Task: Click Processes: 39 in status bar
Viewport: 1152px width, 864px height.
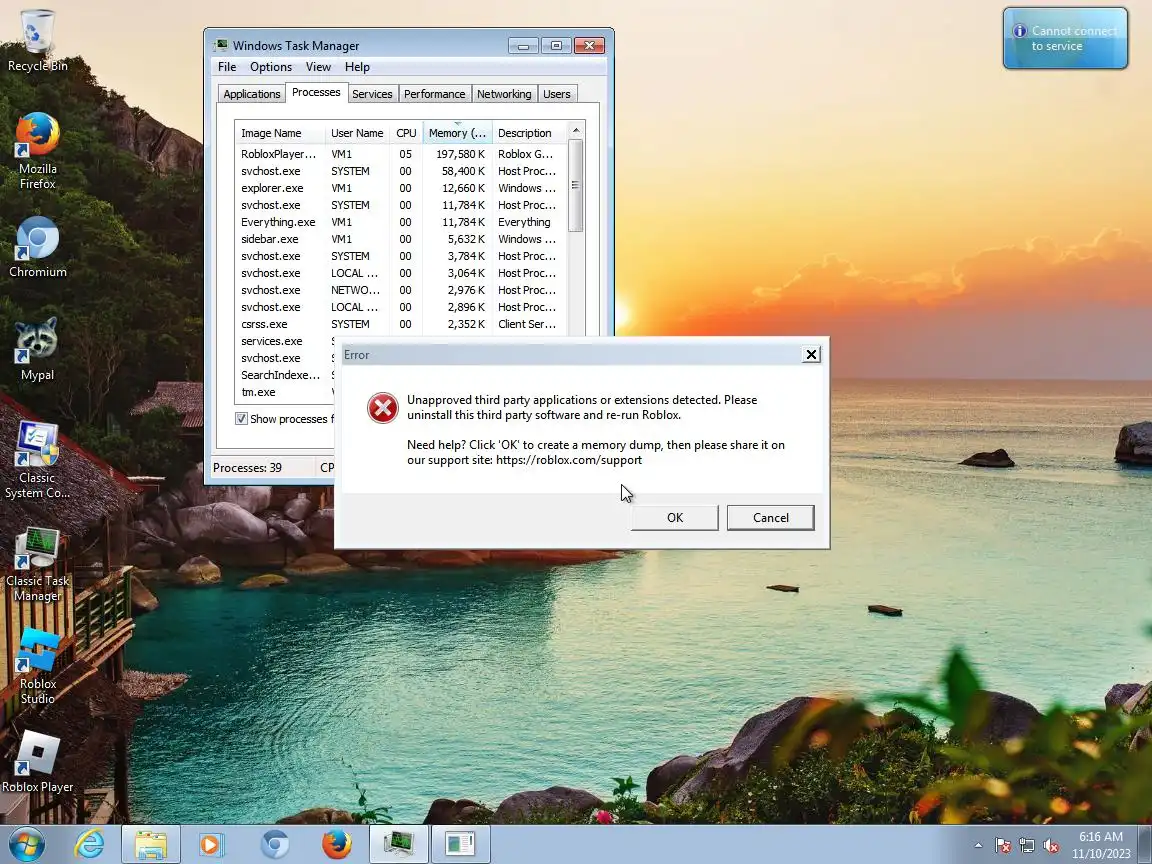Action: 247,468
